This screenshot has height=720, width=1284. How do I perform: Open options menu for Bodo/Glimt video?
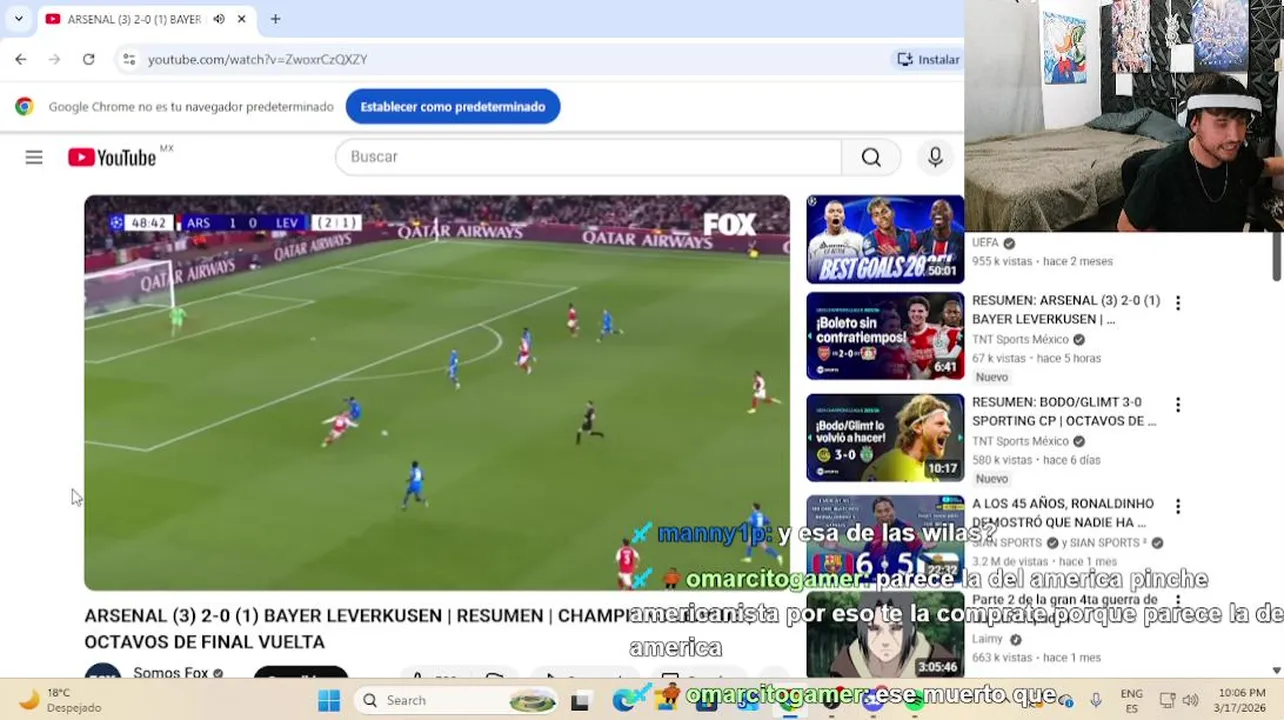click(x=1178, y=405)
